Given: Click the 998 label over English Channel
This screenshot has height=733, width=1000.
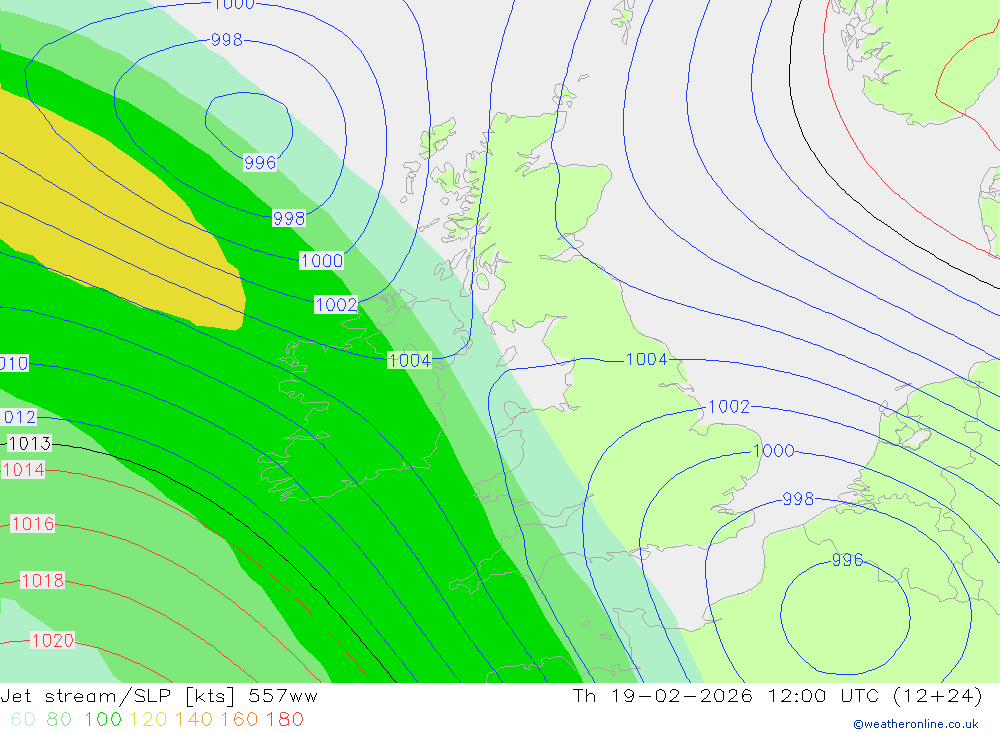Looking at the screenshot, I should coord(798,498).
